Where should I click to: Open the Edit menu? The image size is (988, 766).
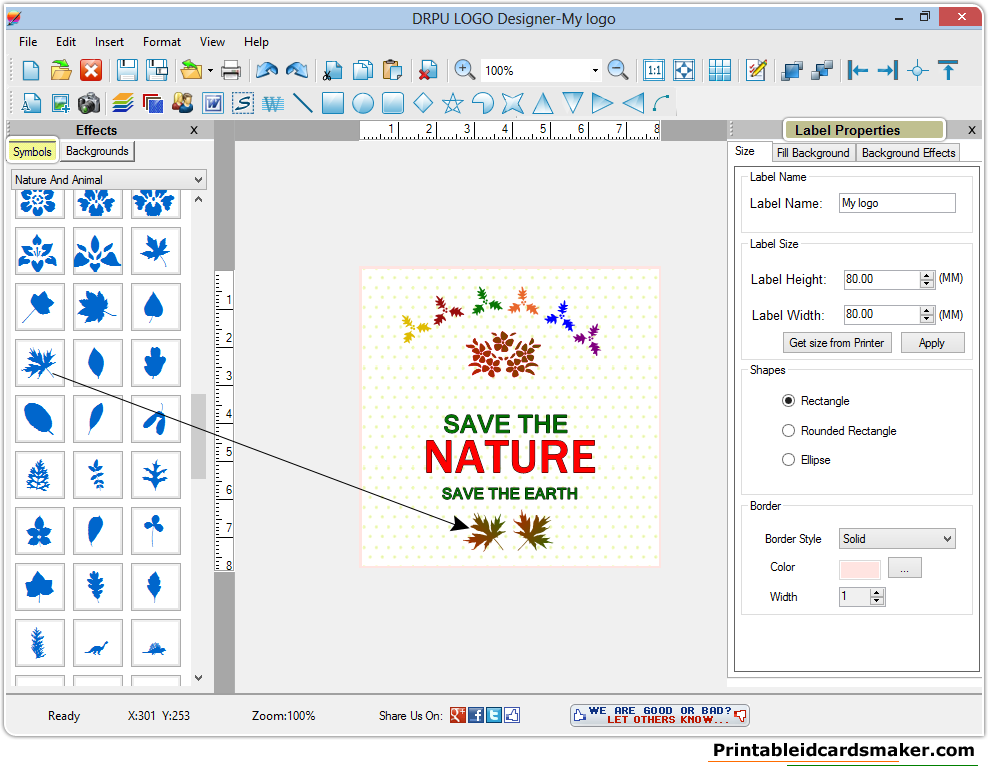pyautogui.click(x=66, y=42)
